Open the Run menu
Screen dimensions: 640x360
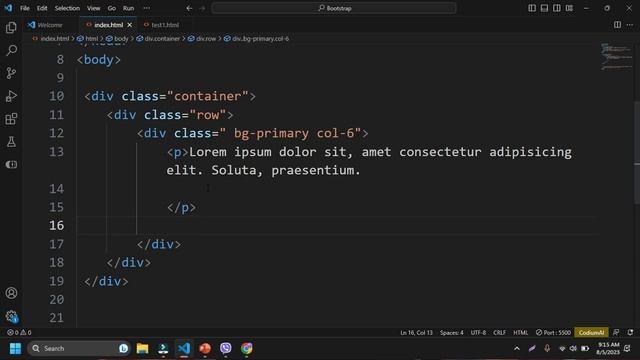coord(128,8)
